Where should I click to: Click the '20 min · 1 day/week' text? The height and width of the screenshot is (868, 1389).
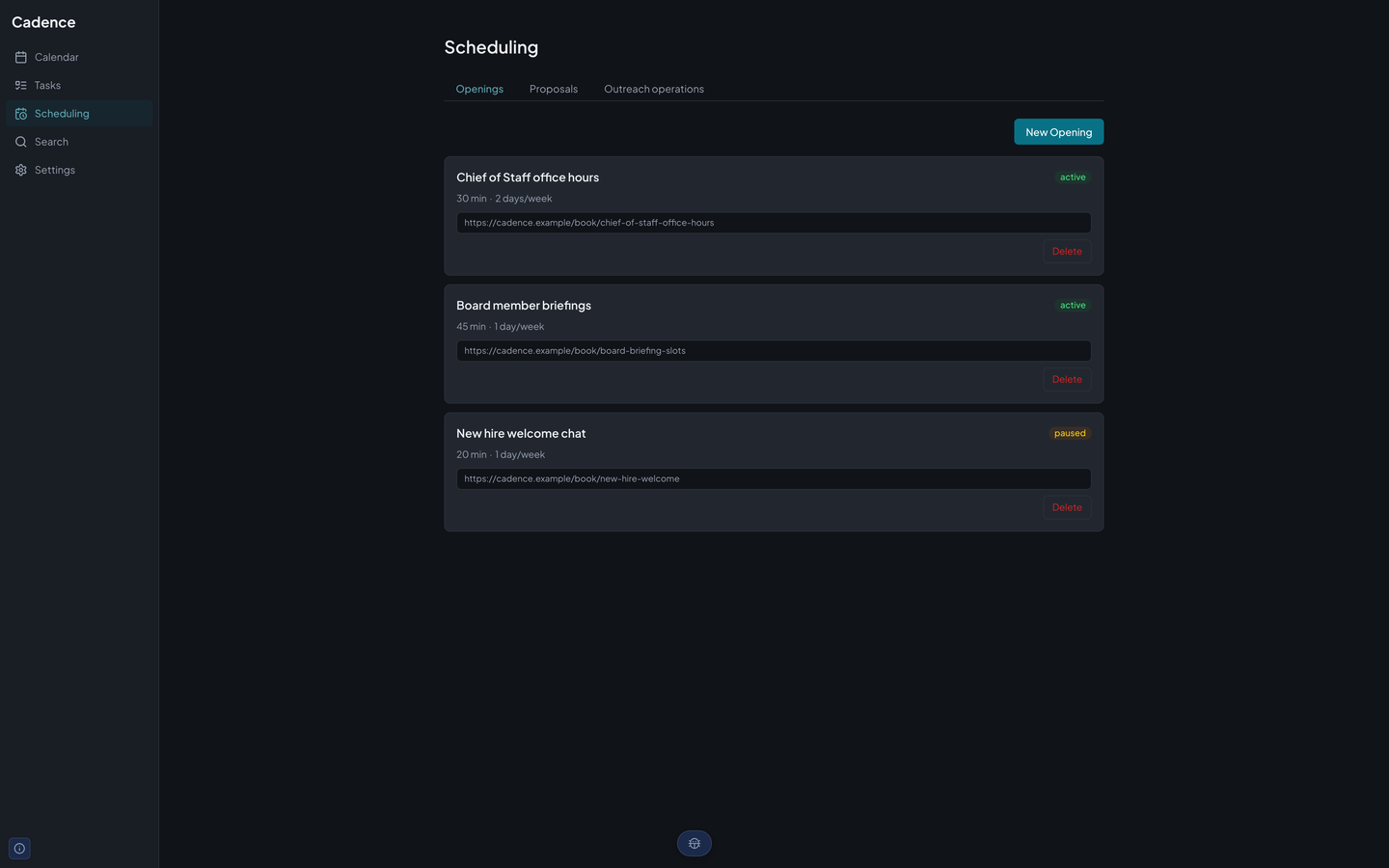501,454
